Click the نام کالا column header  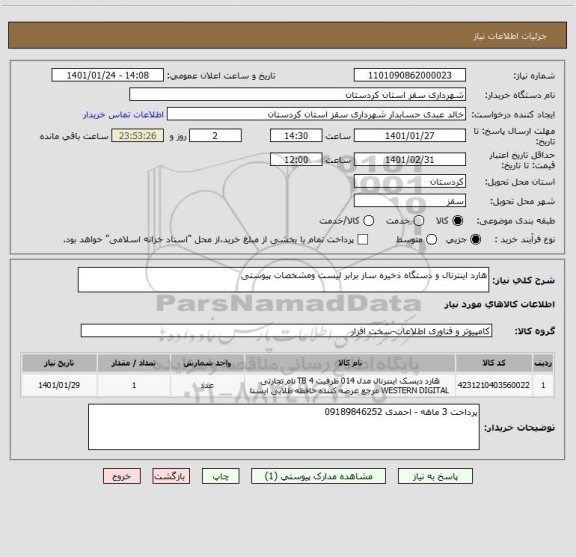[350, 363]
